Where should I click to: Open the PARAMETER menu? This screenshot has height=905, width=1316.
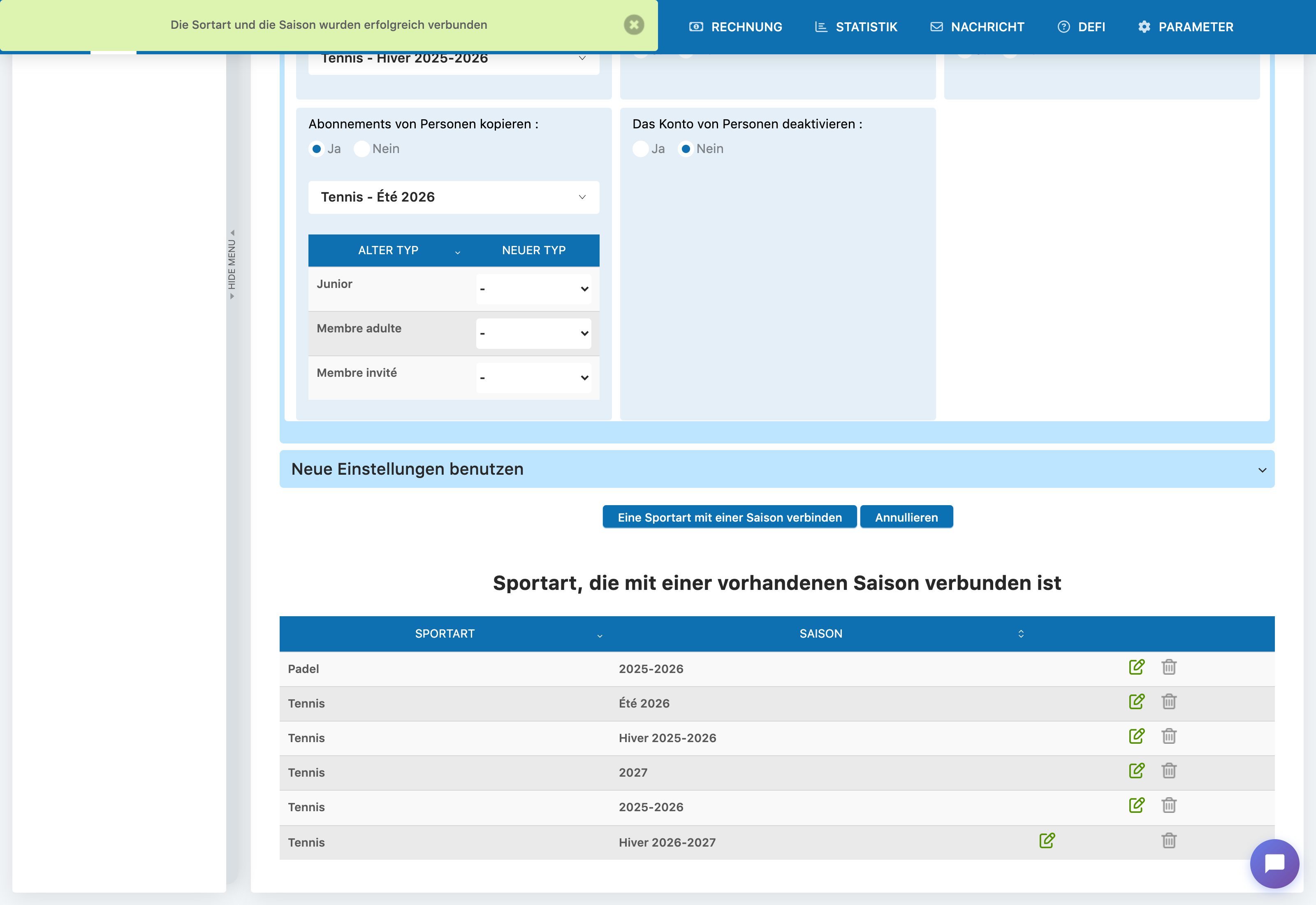[1185, 27]
